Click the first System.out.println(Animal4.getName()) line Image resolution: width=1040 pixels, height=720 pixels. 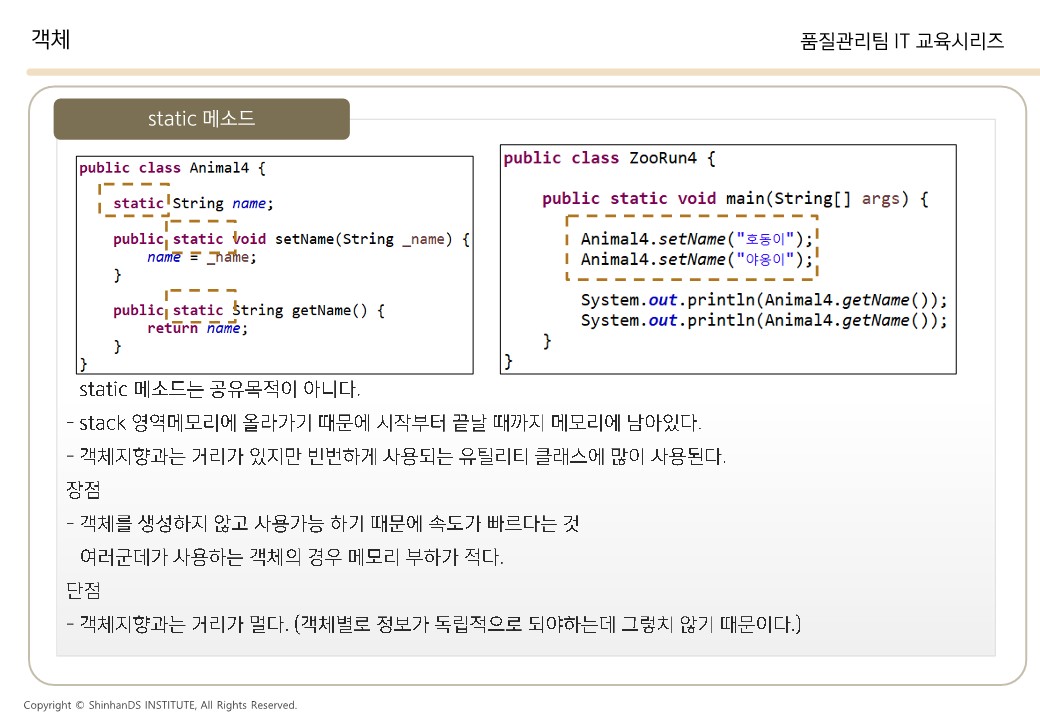tap(764, 300)
